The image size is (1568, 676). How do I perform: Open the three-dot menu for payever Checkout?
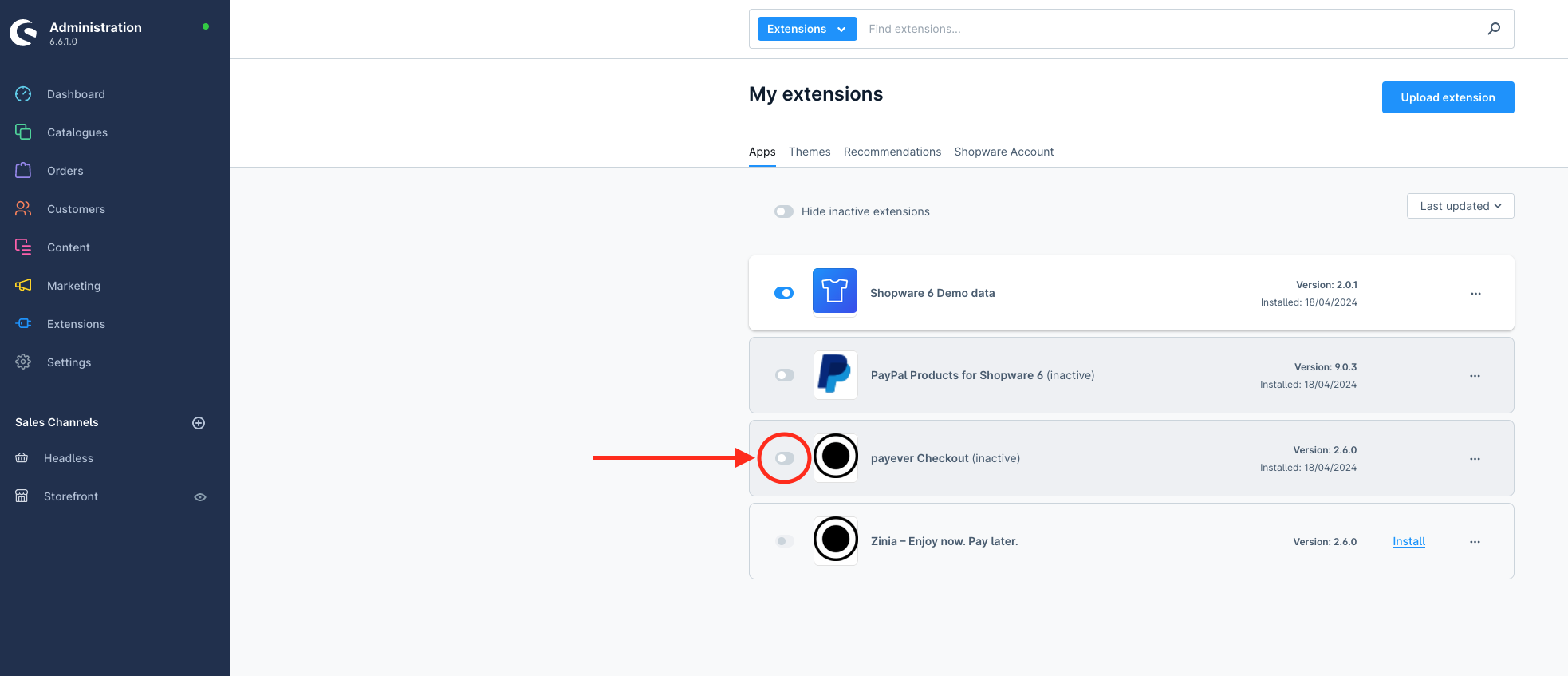point(1475,459)
